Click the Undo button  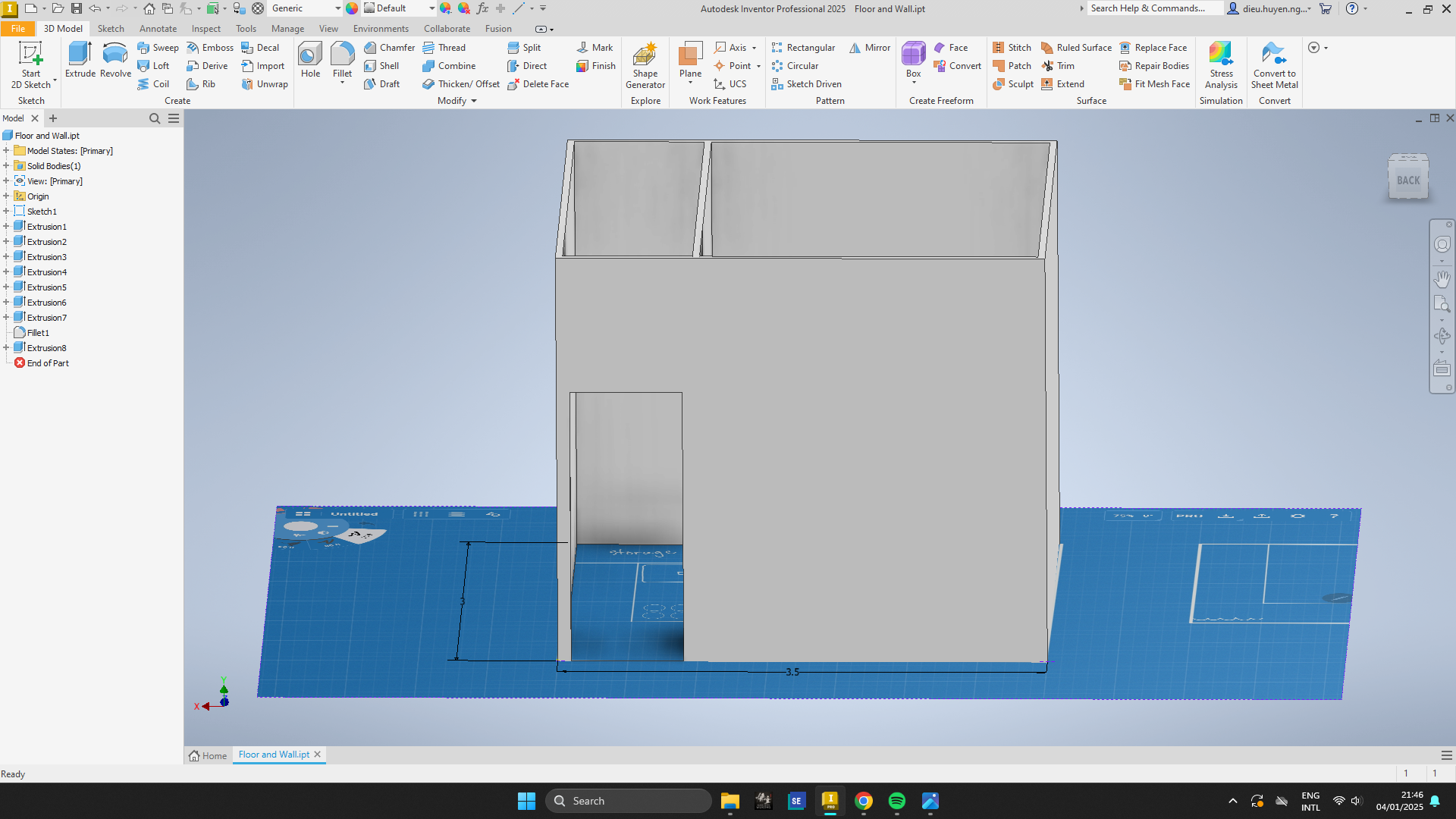tap(95, 8)
